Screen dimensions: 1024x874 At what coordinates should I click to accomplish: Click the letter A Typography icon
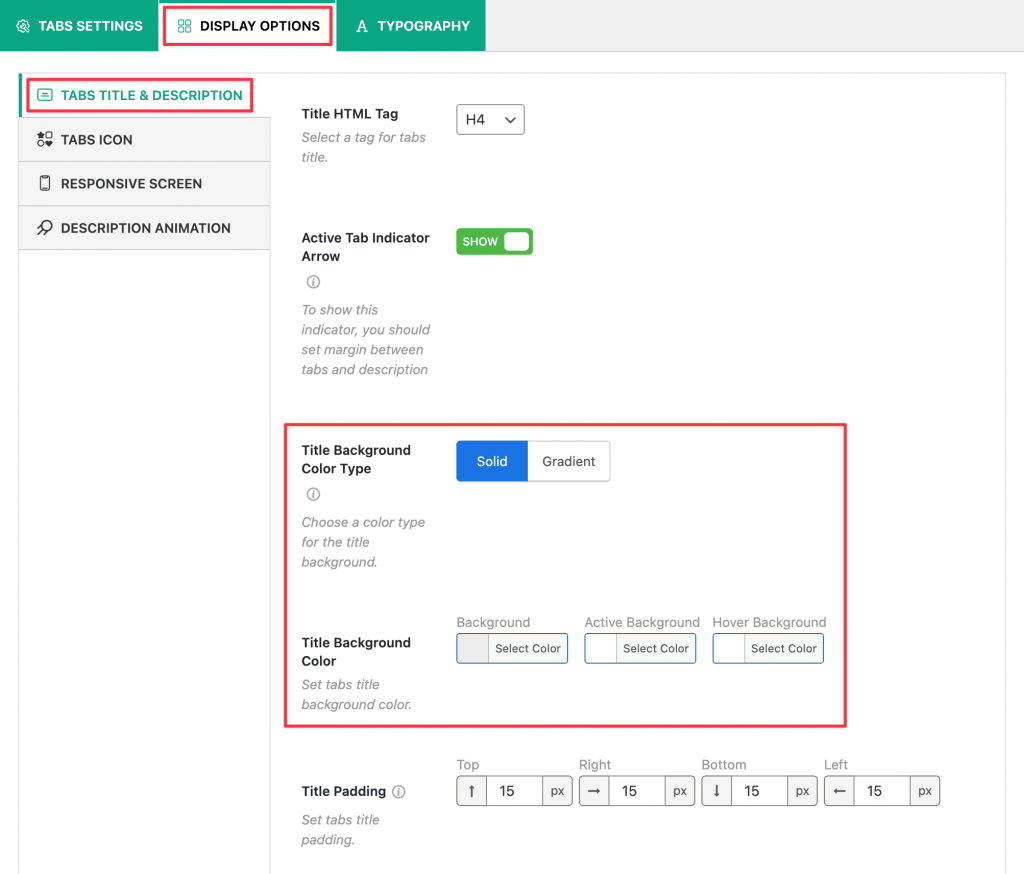[362, 26]
